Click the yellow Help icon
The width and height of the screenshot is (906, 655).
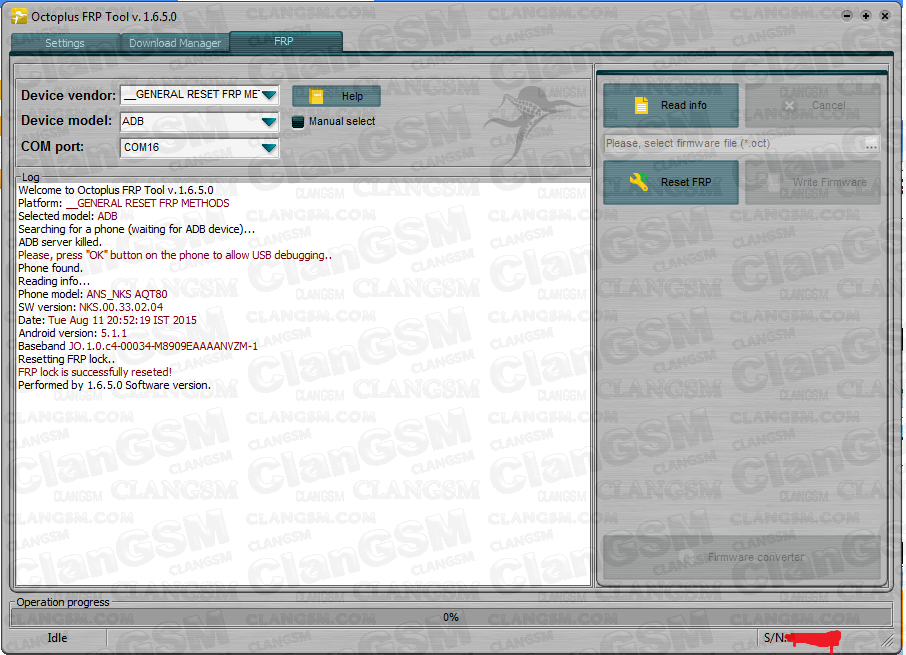[x=315, y=96]
